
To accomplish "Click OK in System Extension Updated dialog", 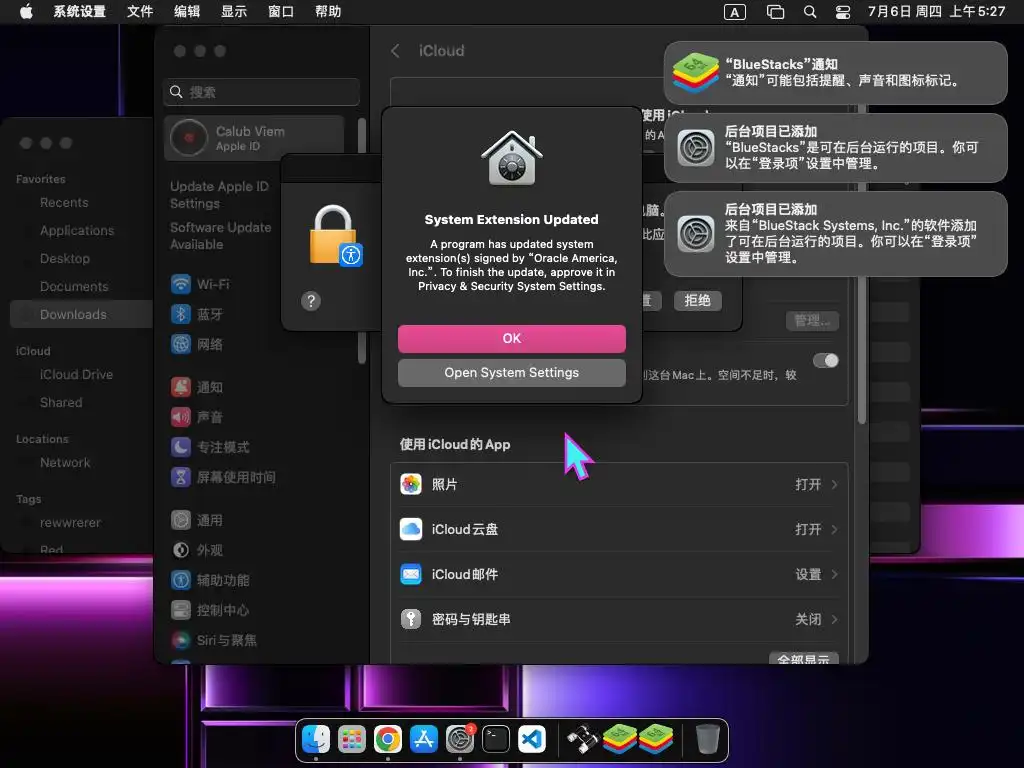I will coord(511,338).
